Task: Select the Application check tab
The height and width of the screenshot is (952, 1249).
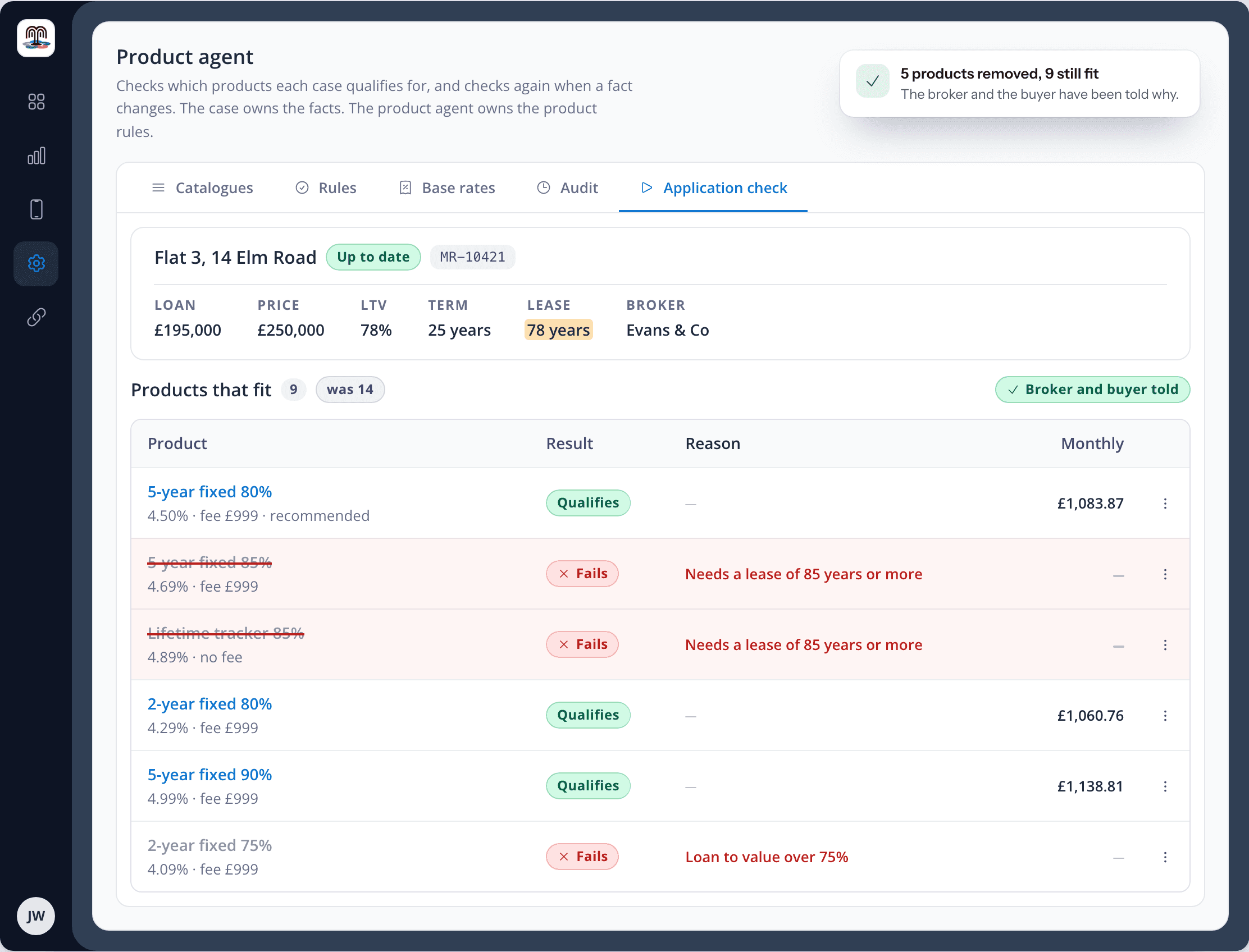Action: [713, 188]
